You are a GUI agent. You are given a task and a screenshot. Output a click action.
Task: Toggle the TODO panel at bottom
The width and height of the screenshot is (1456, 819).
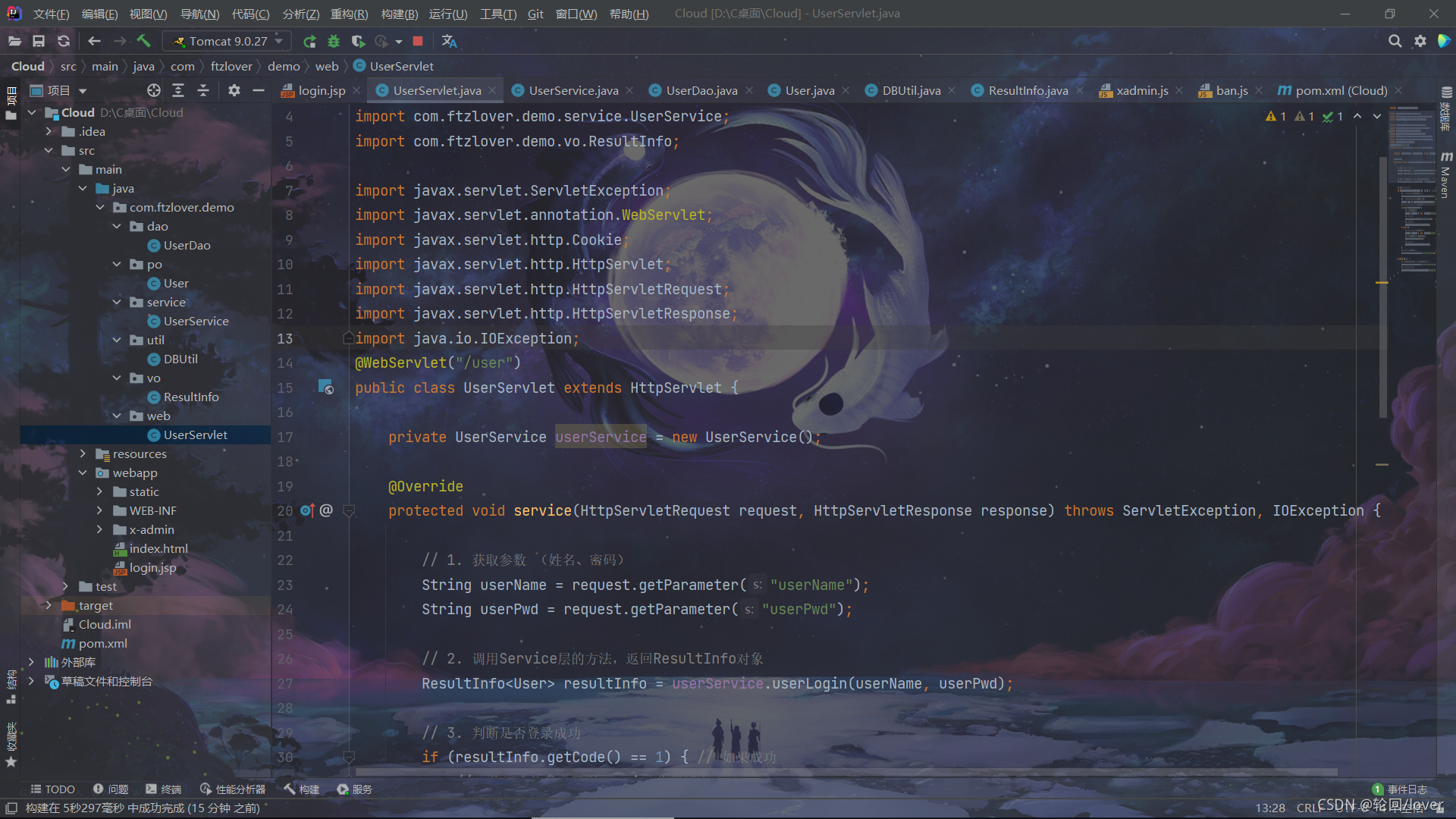point(54,789)
